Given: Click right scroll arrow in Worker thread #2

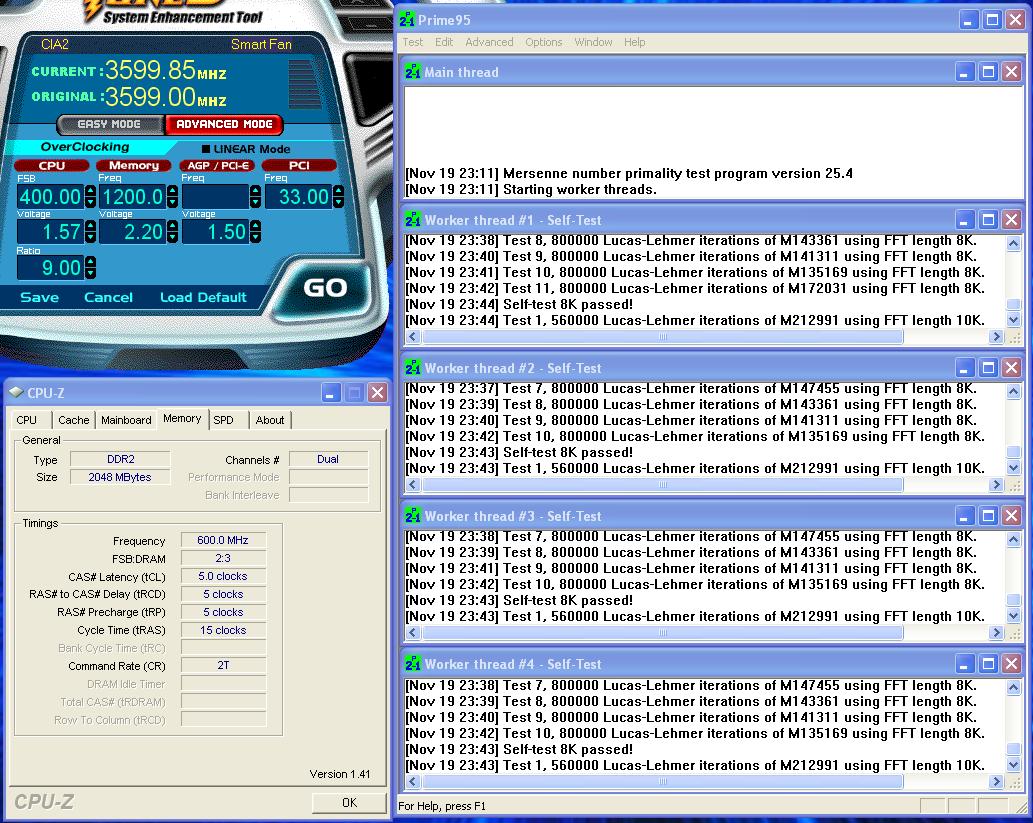Looking at the screenshot, I should [995, 484].
